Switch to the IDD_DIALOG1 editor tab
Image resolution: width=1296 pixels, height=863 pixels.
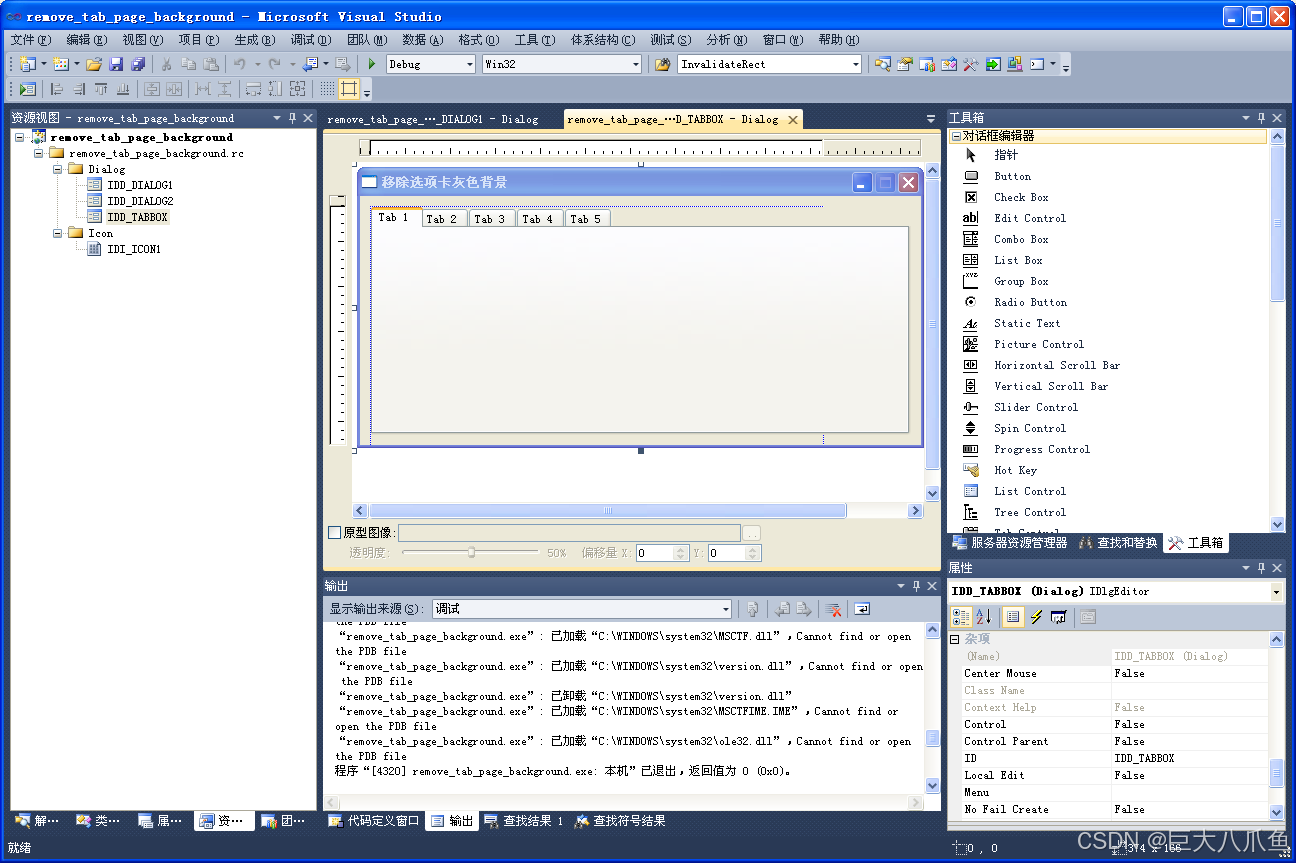(x=433, y=119)
